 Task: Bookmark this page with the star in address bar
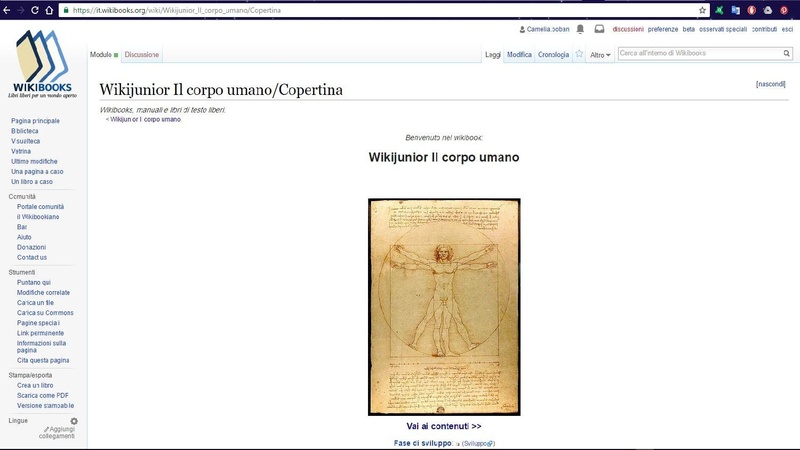coord(702,10)
